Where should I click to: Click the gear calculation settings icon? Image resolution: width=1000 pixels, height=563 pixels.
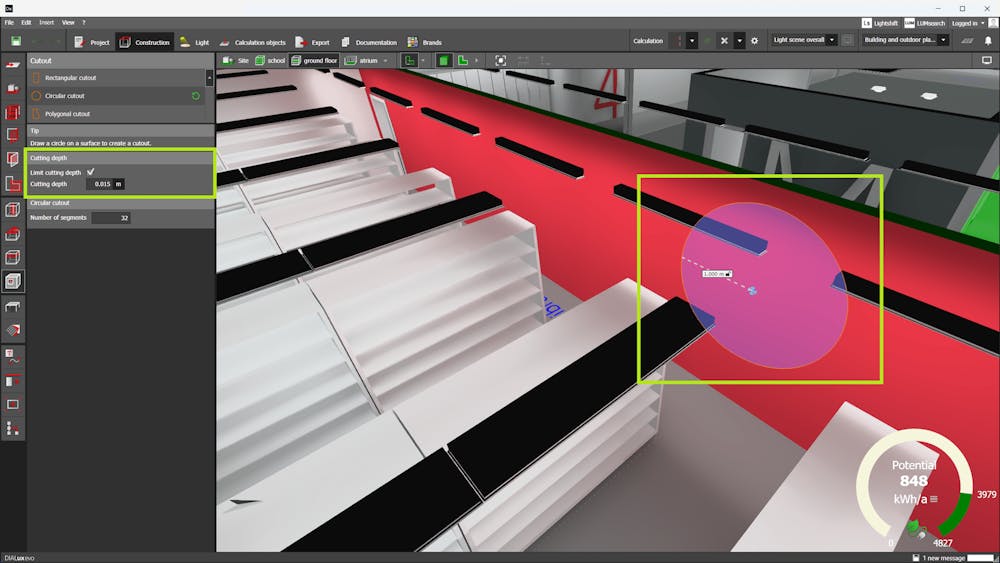(754, 41)
